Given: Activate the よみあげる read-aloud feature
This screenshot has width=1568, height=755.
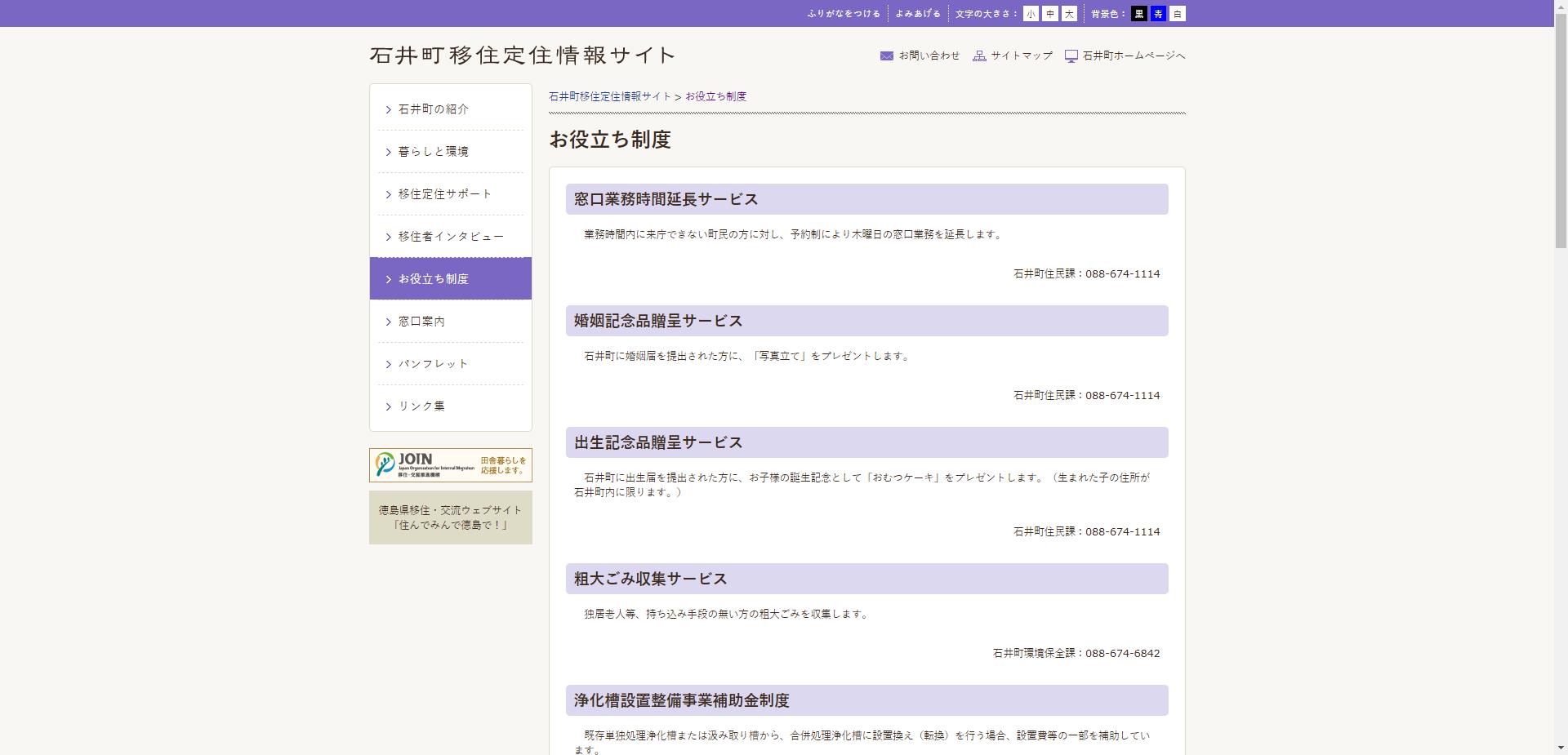Looking at the screenshot, I should (916, 13).
